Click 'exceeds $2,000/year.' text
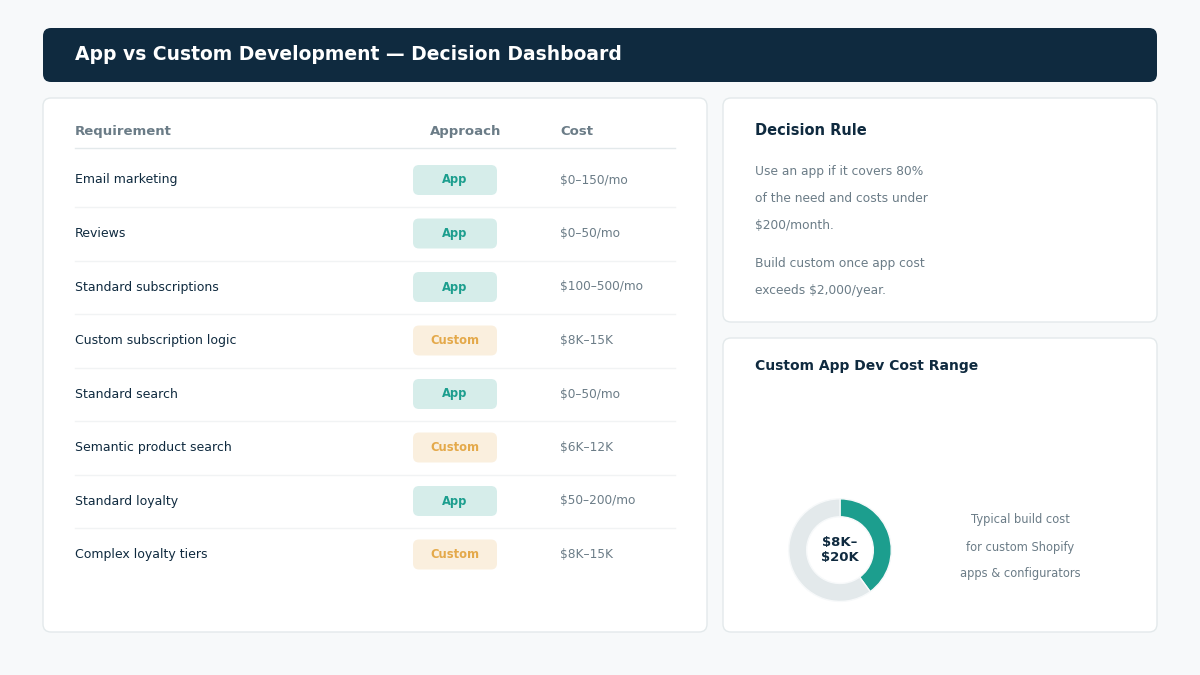Screen dimensions: 1200x675 820,290
